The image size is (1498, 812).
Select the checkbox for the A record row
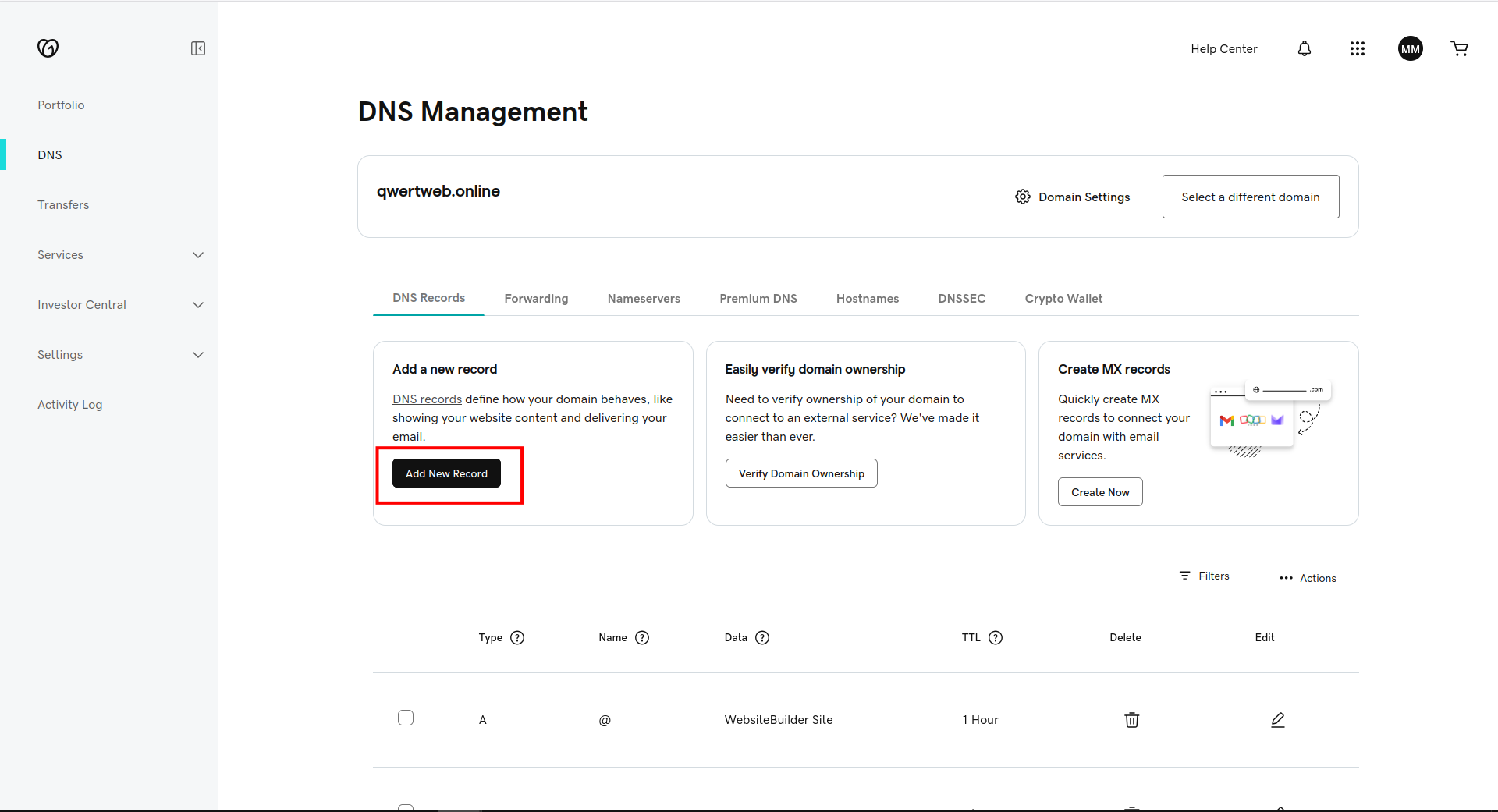tap(406, 717)
